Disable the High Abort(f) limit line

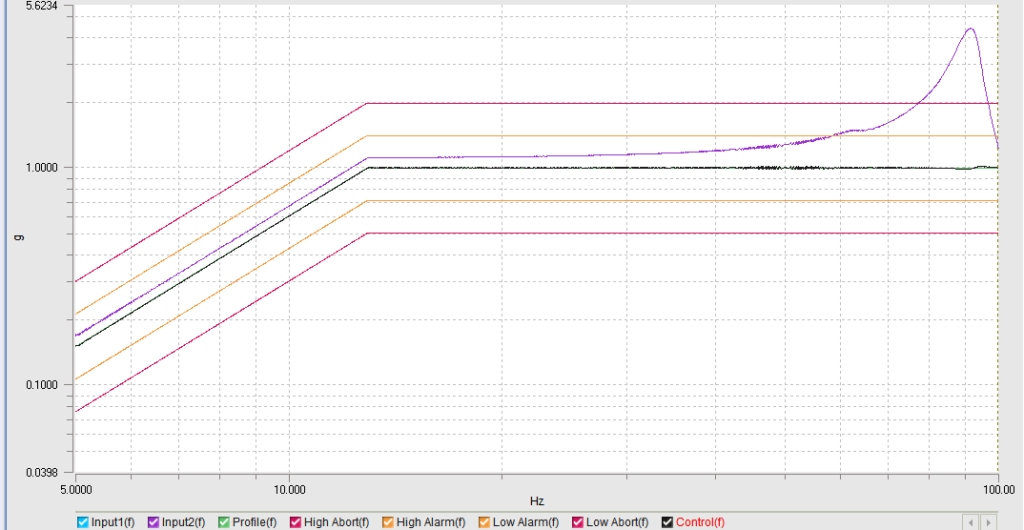(296, 522)
